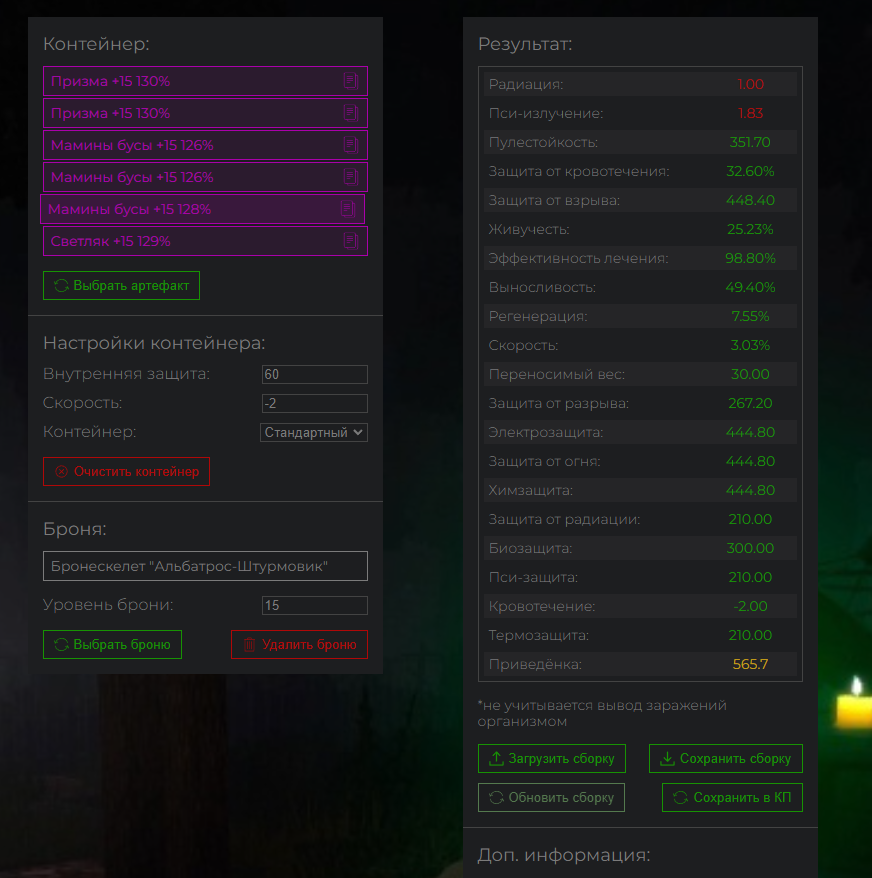Screen dimensions: 872x878
Task: Click Обновить сборку button
Action: point(551,797)
